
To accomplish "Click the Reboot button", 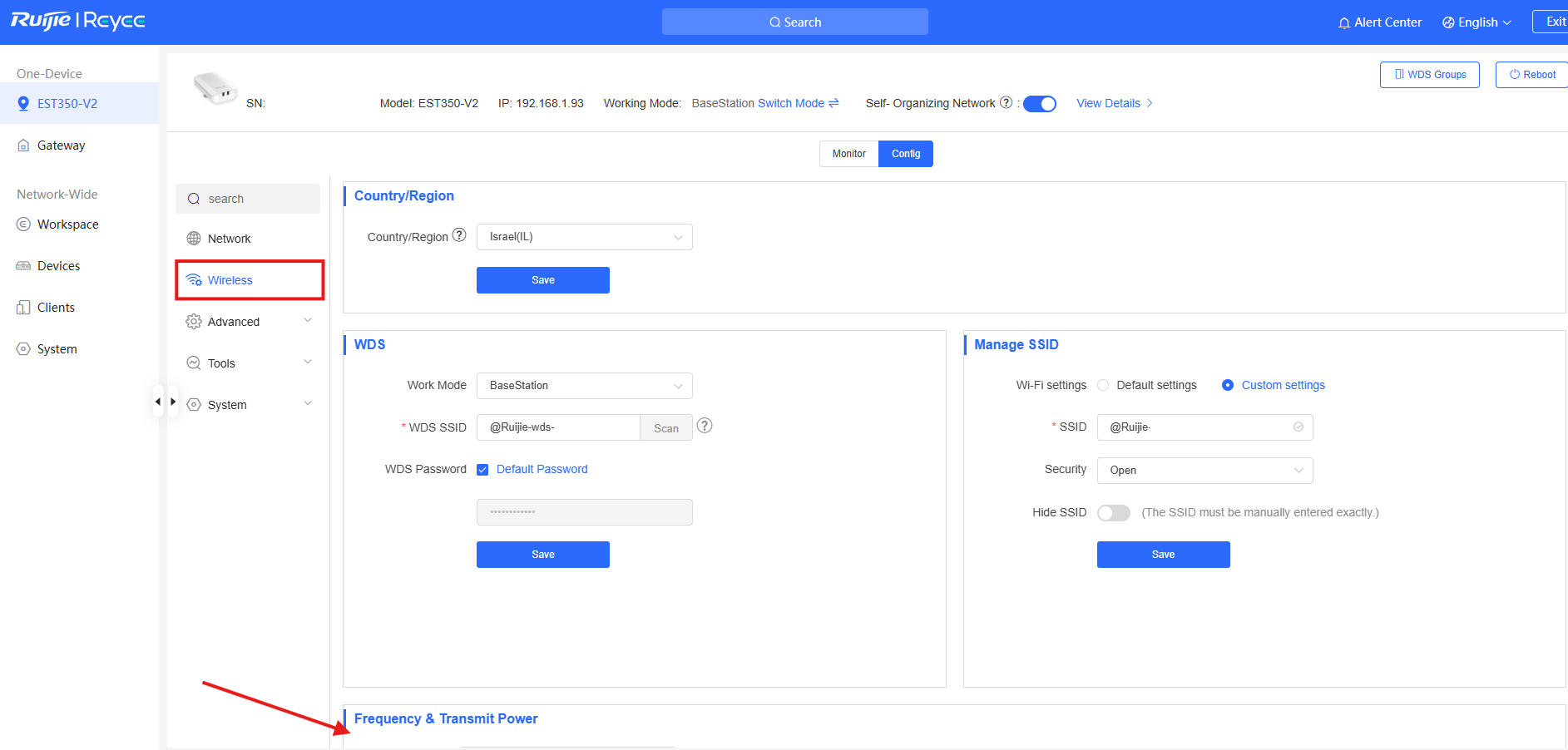I will coord(1532,75).
